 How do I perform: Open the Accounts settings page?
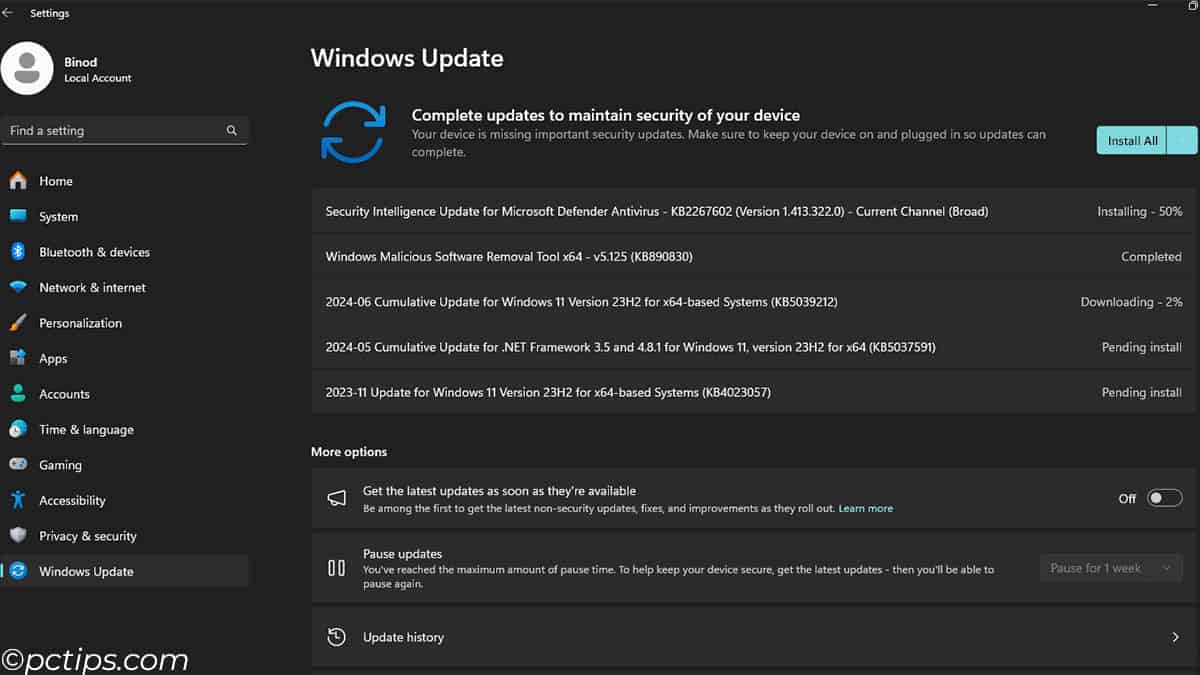64,394
